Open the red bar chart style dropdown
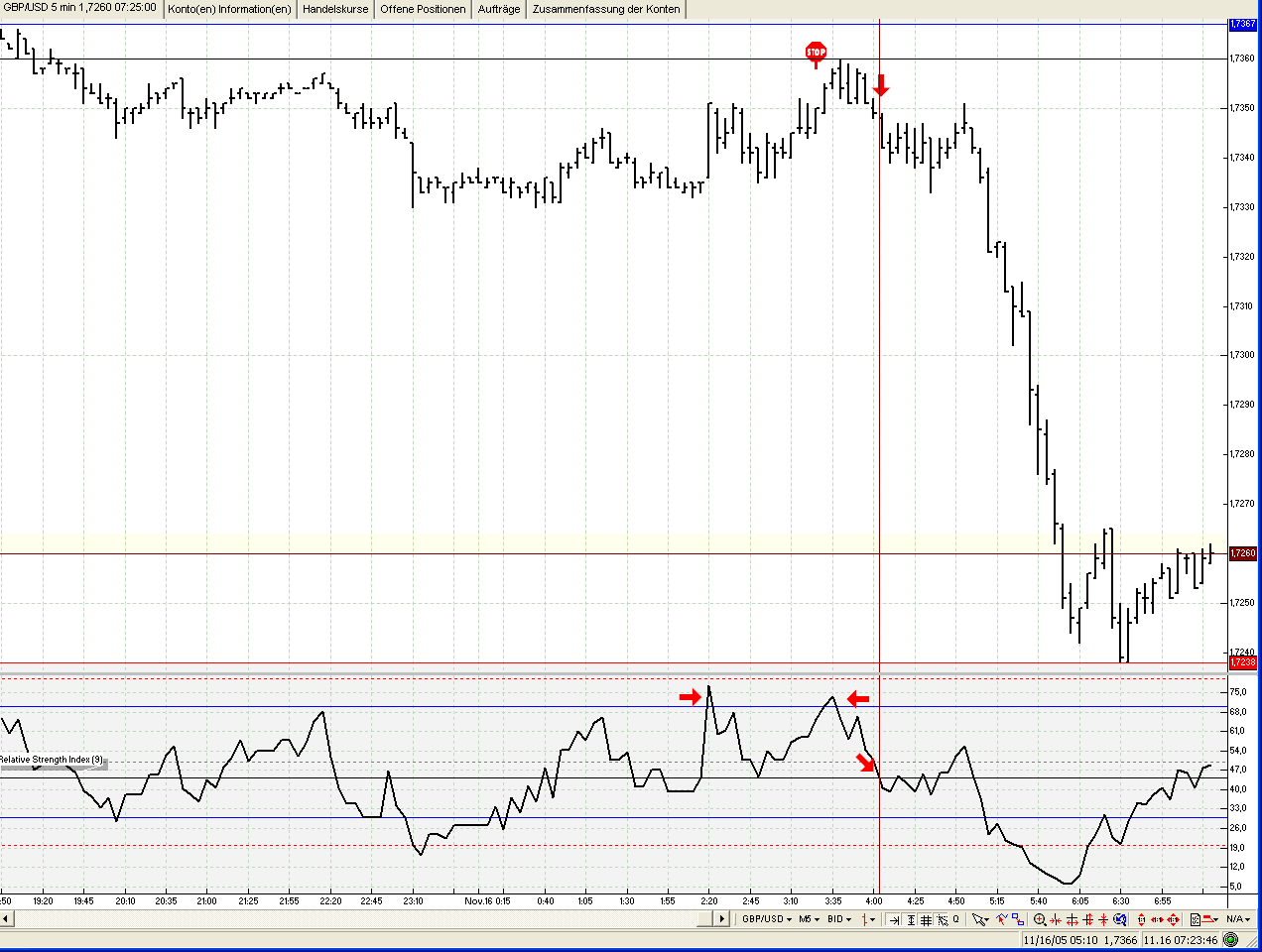Viewport: 1262px width, 952px height. pos(868,919)
